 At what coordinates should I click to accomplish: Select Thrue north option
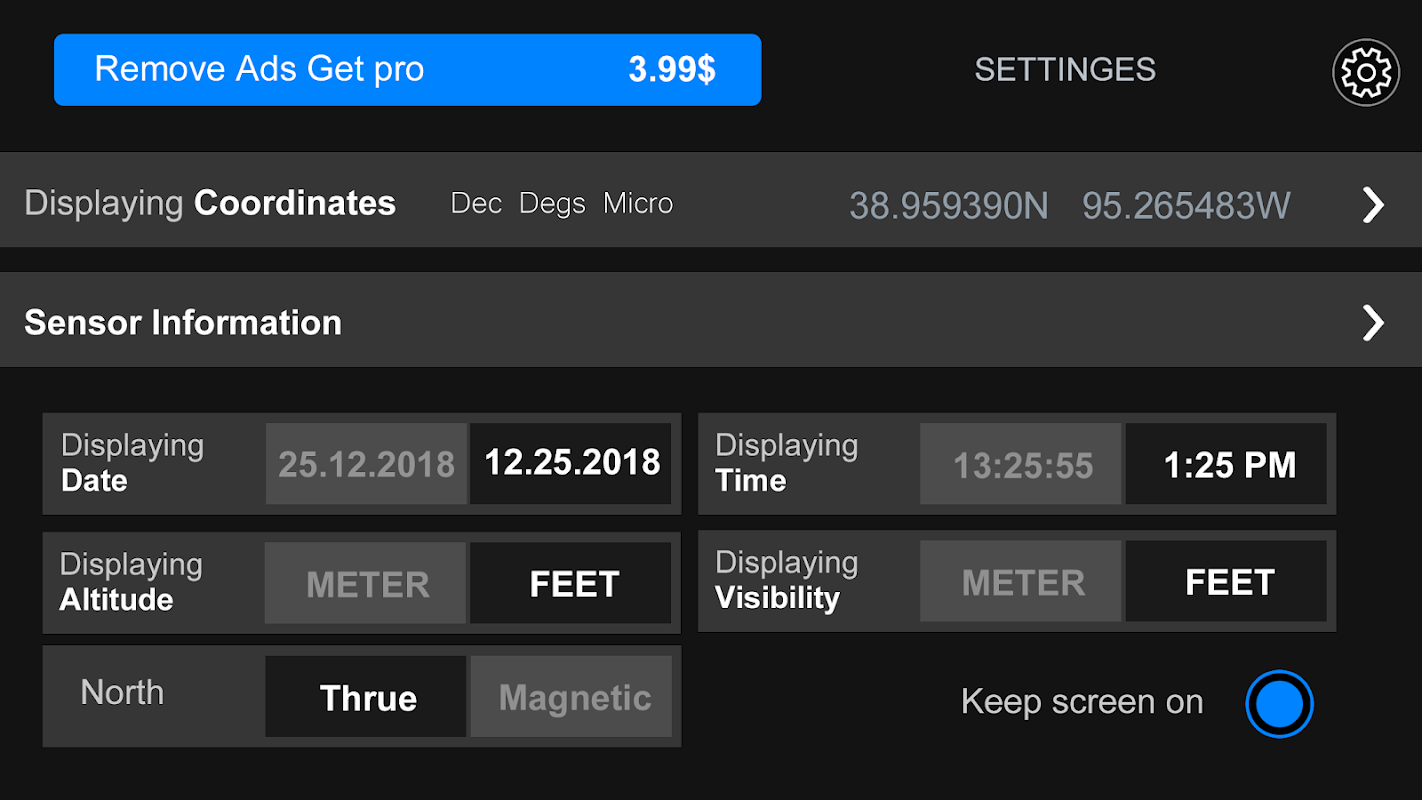(367, 698)
